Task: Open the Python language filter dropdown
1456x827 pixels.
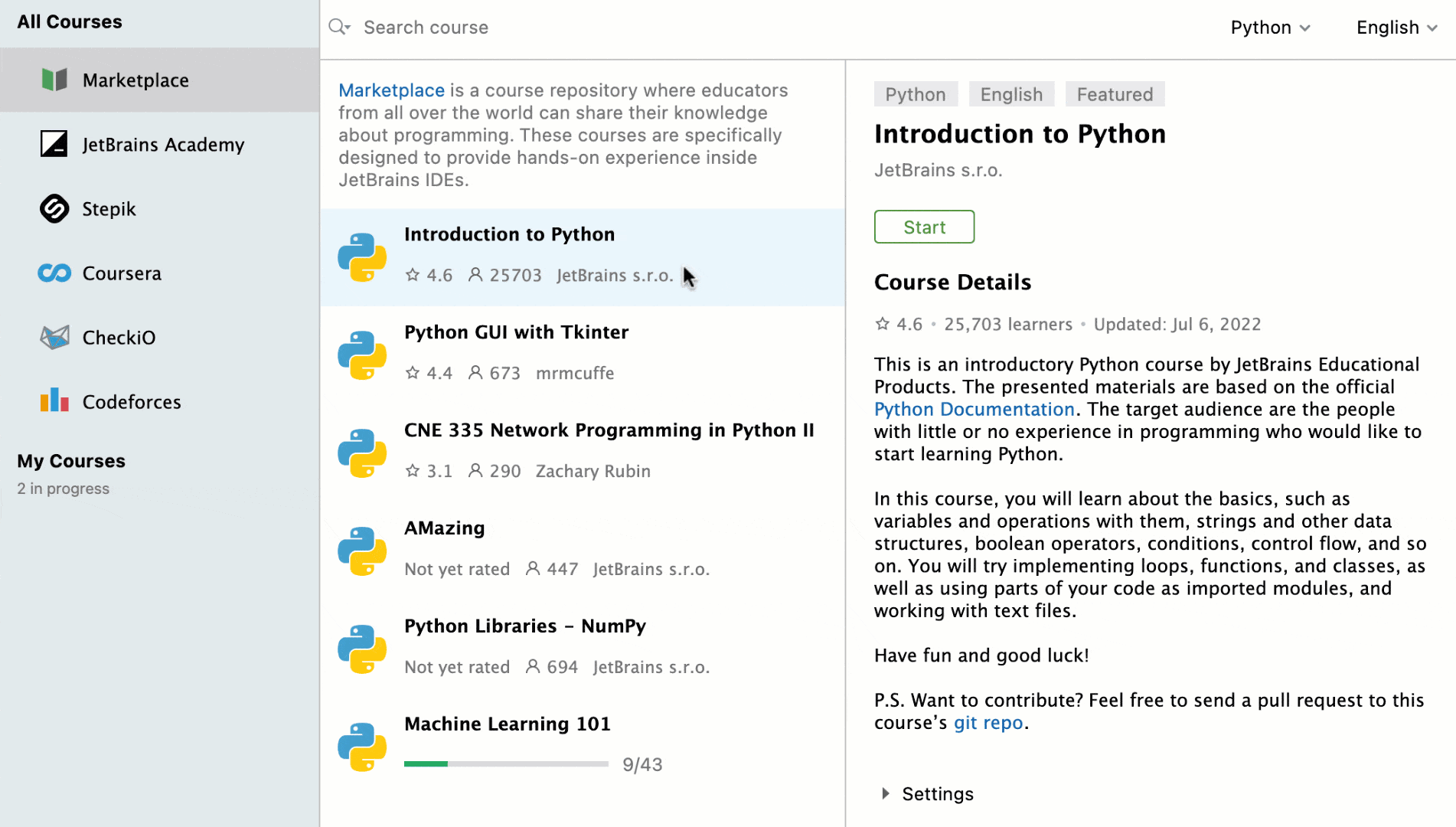Action: [1270, 27]
